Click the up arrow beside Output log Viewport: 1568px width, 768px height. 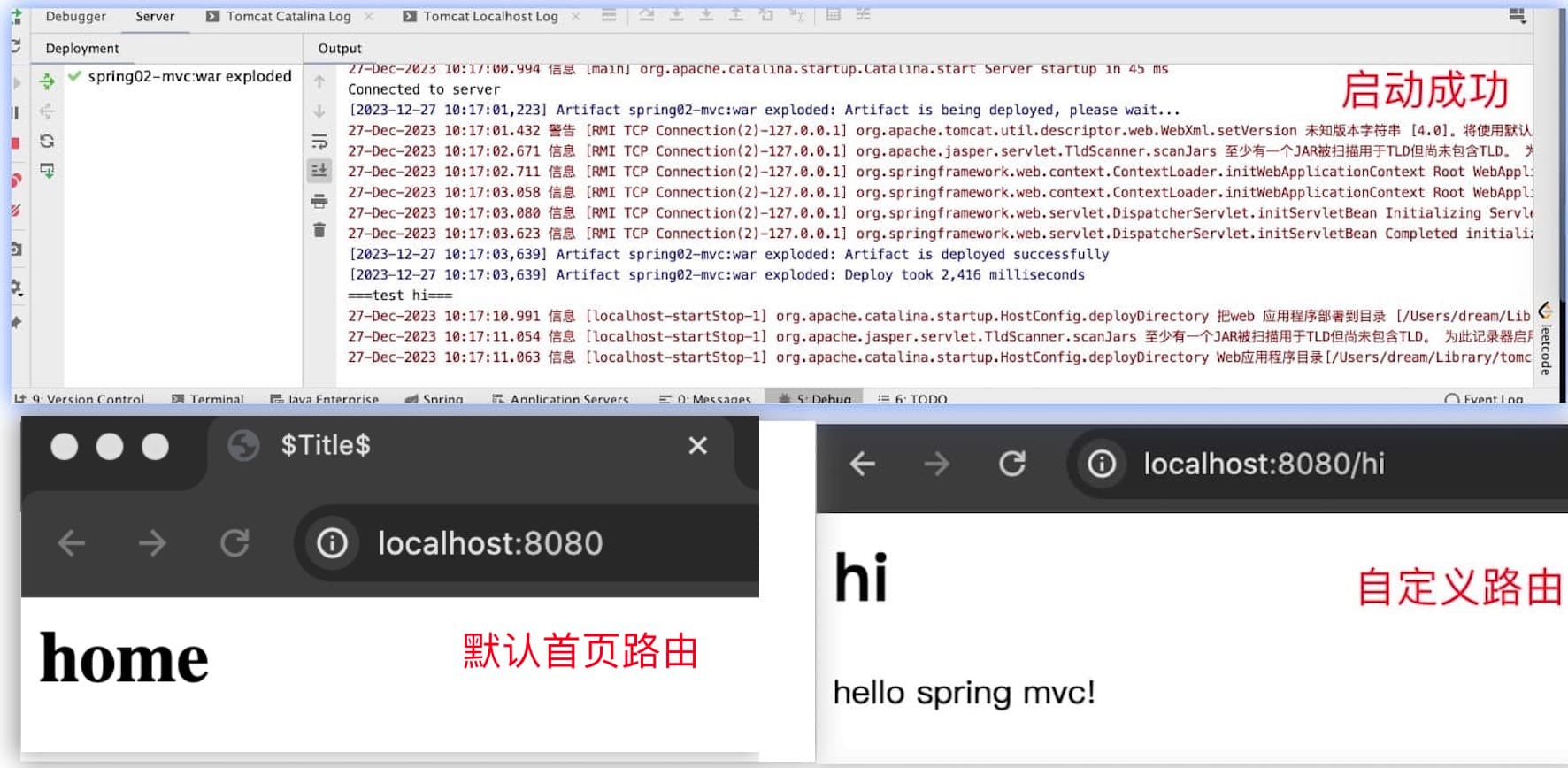pyautogui.click(x=319, y=81)
